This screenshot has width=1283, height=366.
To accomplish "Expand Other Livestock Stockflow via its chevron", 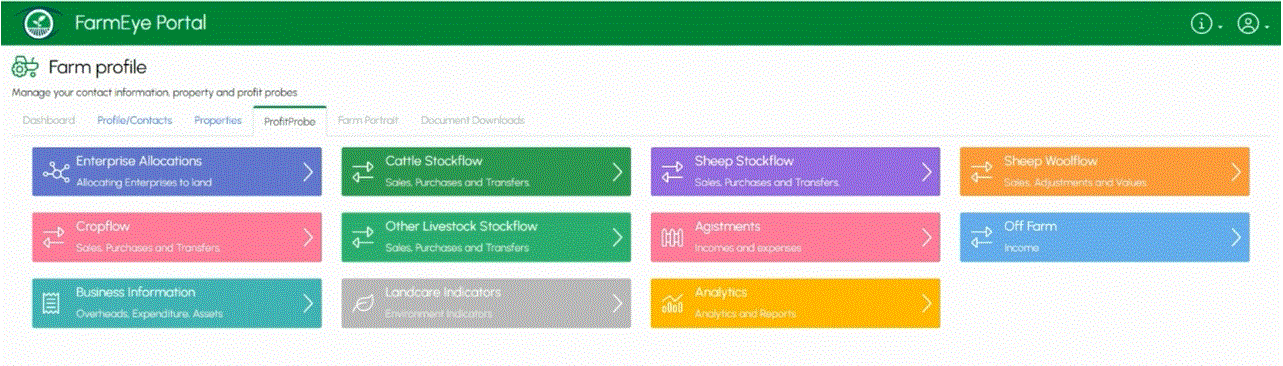I will point(617,238).
